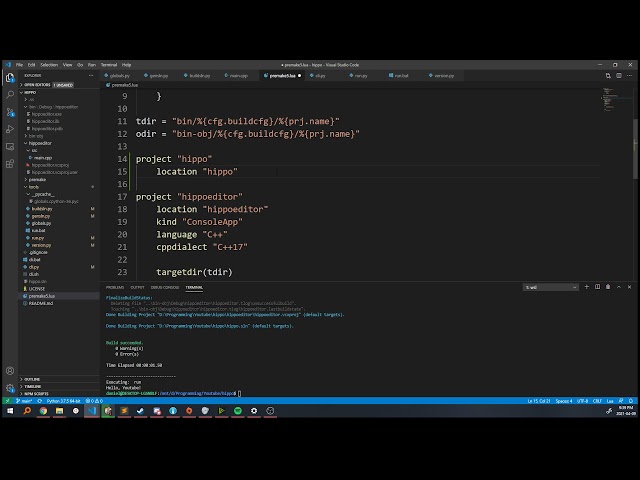Click the synchronize changes icon in the status bar
Image resolution: width=640 pixels, height=480 pixels.
(x=40, y=401)
